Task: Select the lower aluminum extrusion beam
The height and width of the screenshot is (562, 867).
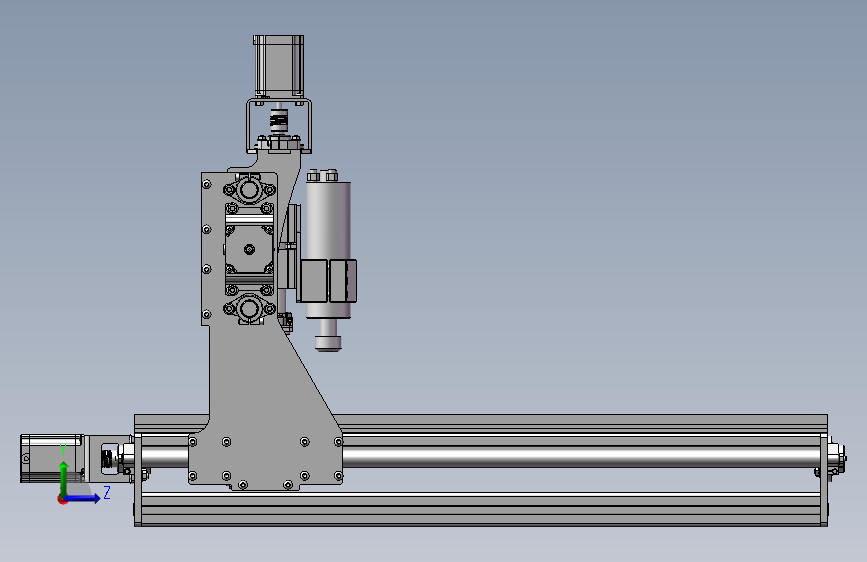Action: coord(481,509)
